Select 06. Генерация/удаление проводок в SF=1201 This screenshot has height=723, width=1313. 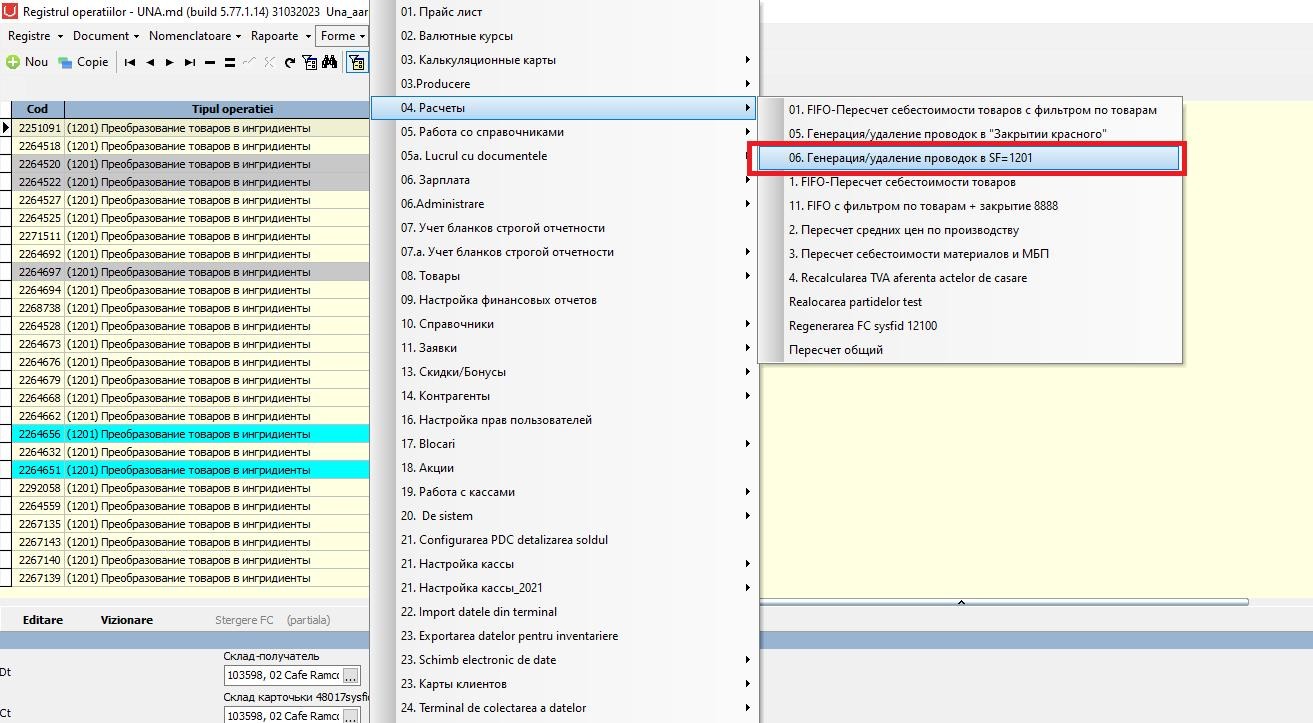tap(968, 158)
